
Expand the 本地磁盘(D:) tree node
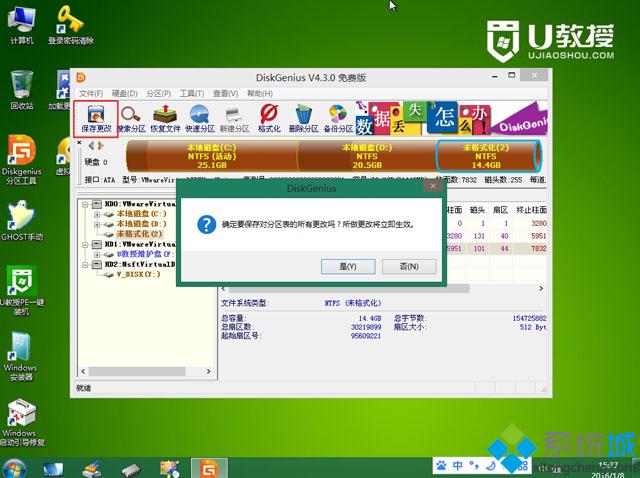click(97, 224)
